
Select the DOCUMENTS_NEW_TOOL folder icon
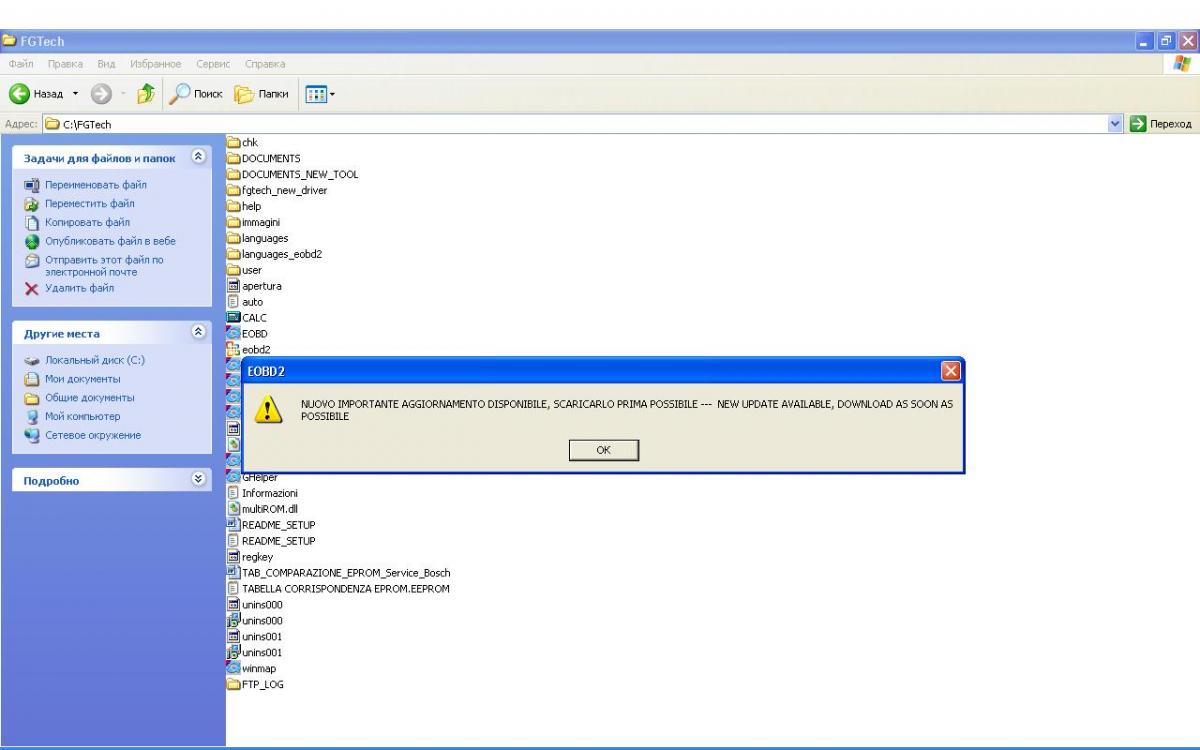point(234,174)
